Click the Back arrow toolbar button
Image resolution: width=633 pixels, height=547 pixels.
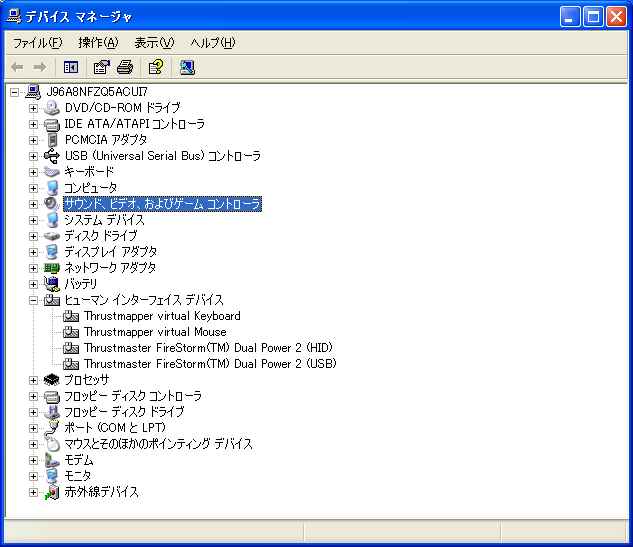click(x=17, y=67)
